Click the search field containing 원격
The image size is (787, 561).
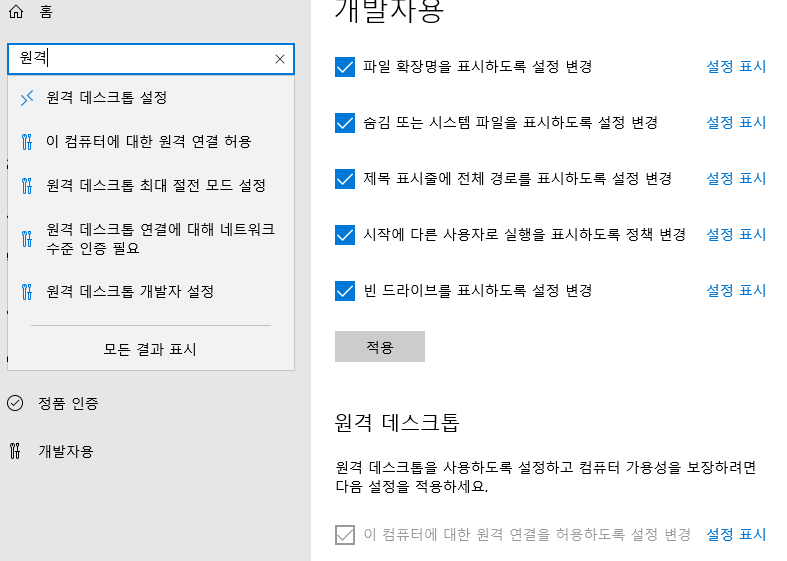click(151, 59)
